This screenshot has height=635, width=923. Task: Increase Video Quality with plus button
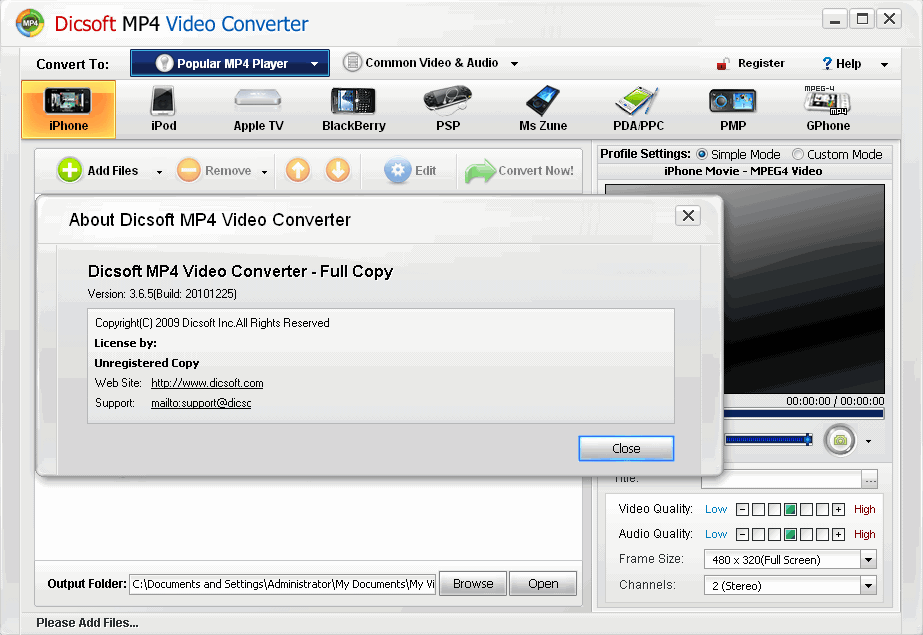838,509
